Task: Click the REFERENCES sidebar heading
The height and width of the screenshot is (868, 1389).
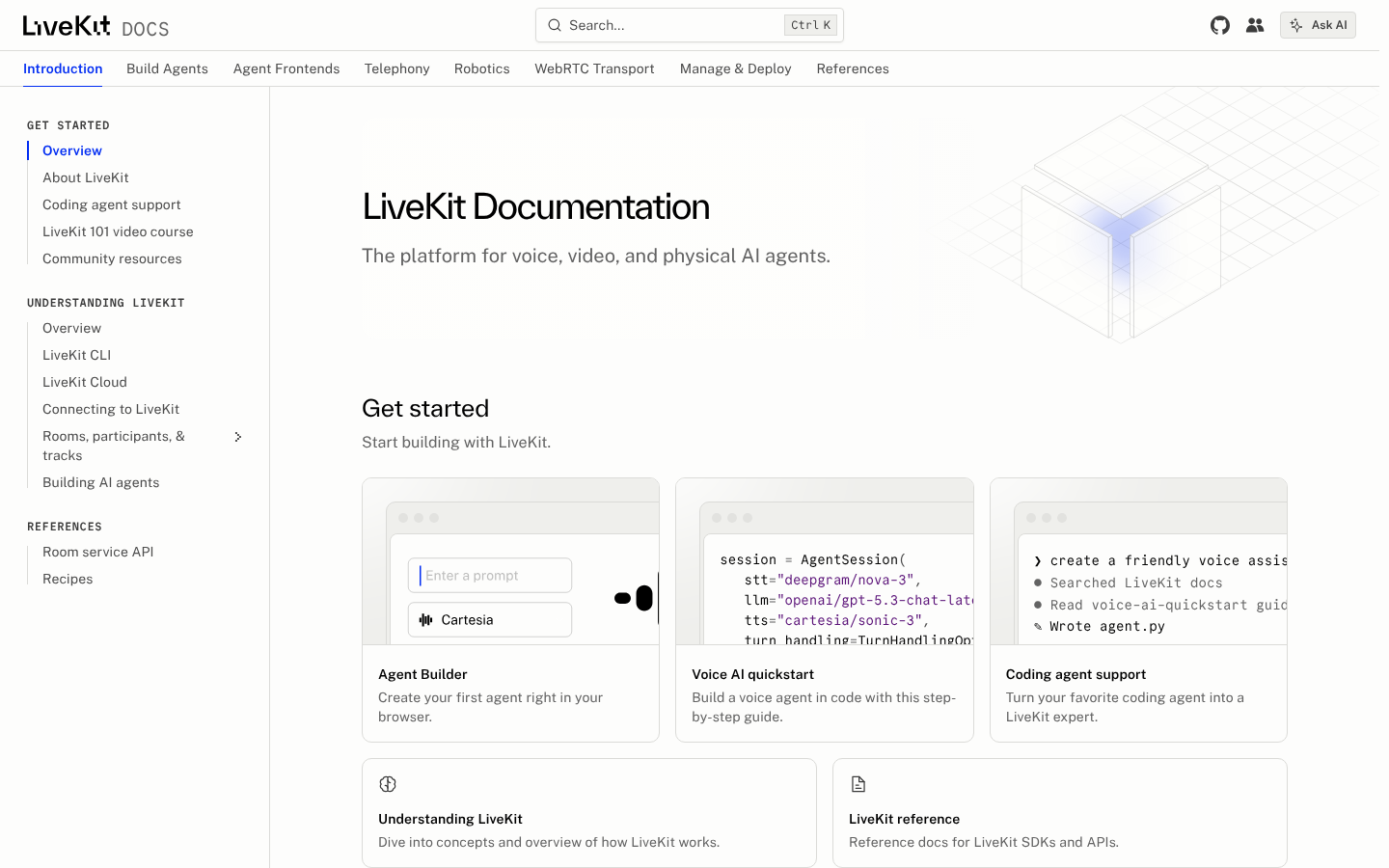Action: (x=65, y=527)
